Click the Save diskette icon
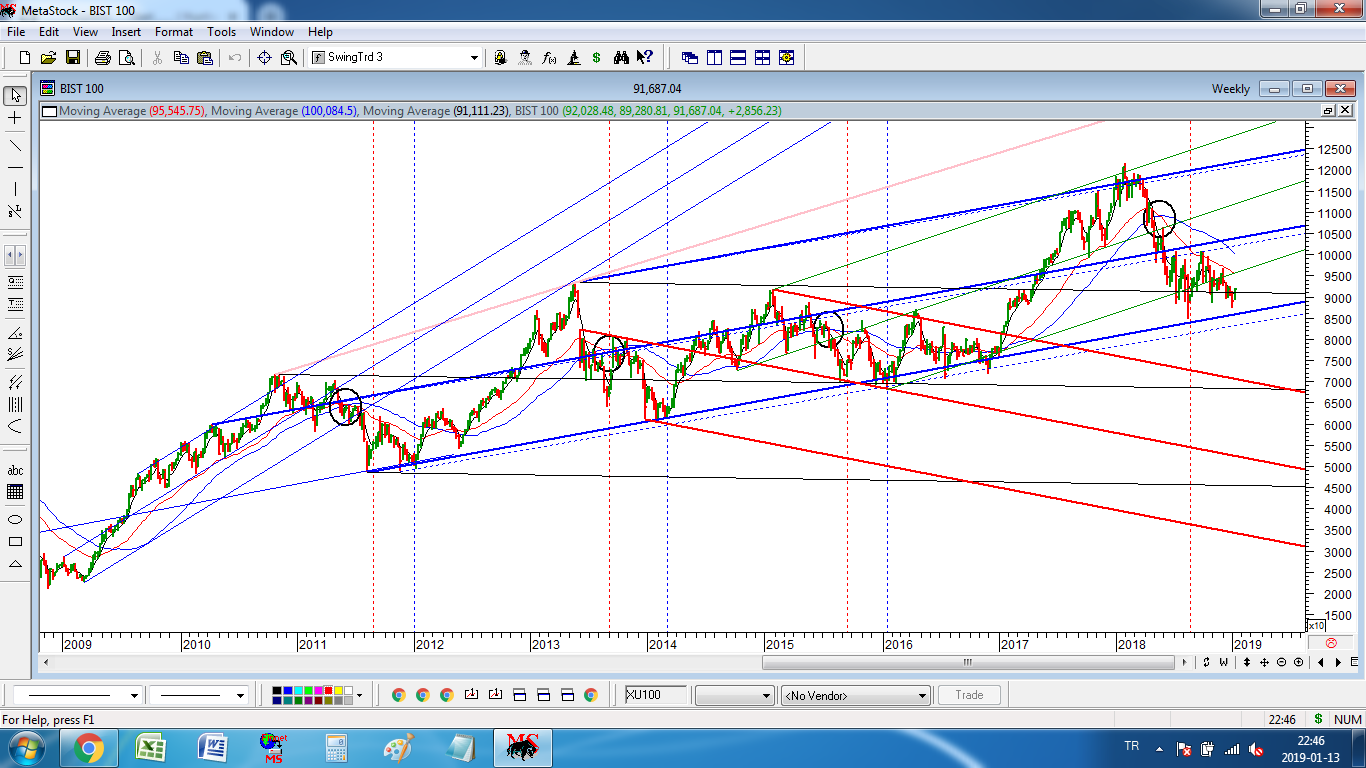The height and width of the screenshot is (768, 1366). [x=72, y=58]
